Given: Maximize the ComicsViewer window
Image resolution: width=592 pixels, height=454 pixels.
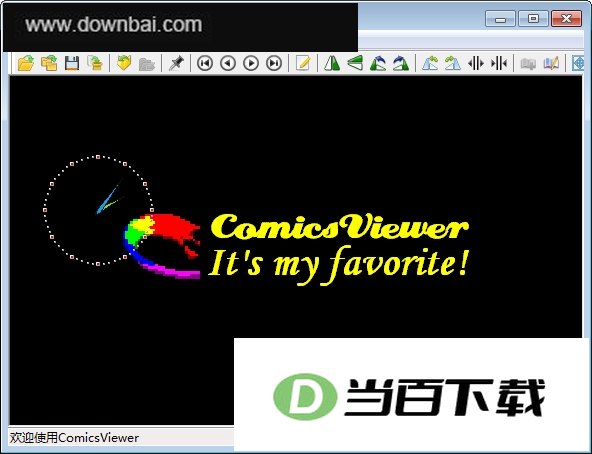Looking at the screenshot, I should (533, 19).
